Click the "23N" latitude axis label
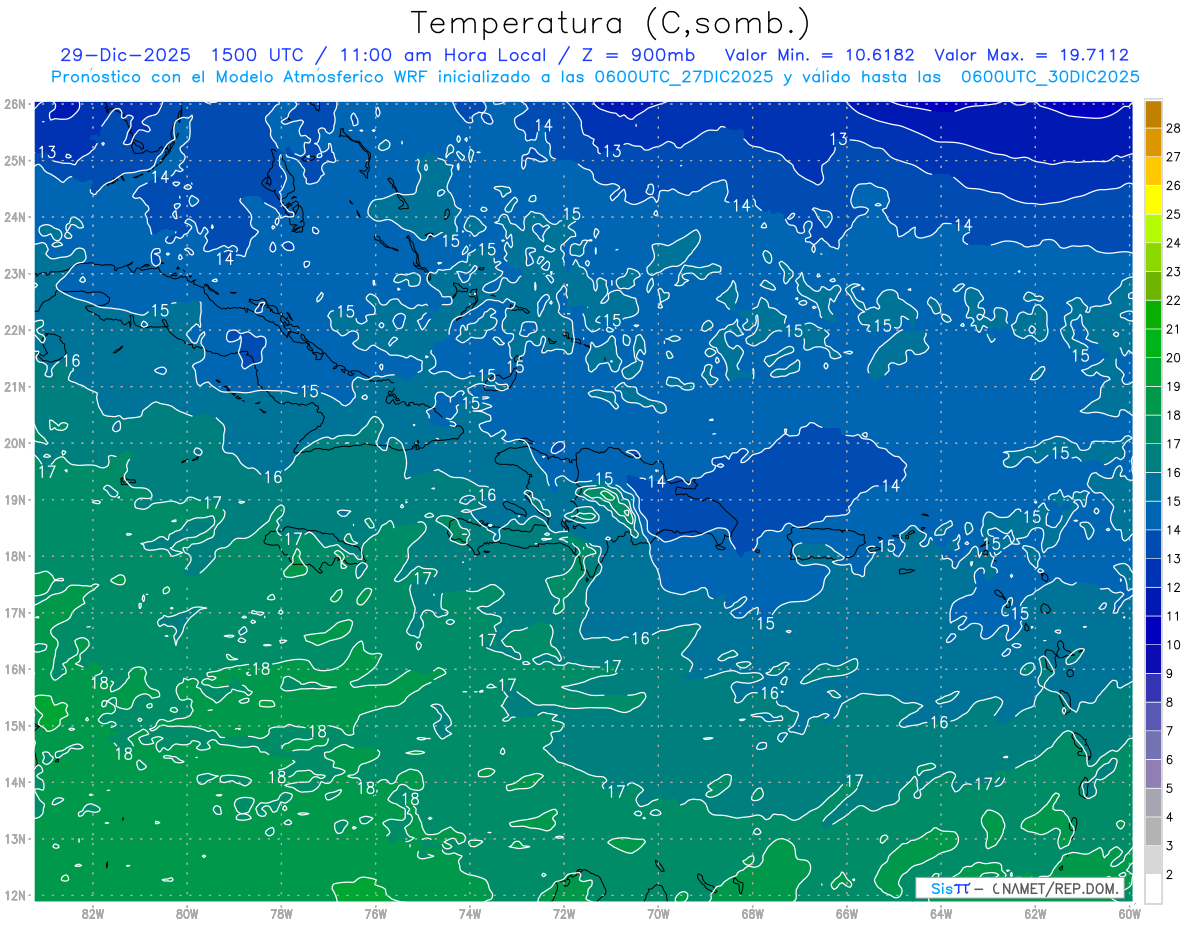Screen dimensions: 1200x927 pyautogui.click(x=15, y=273)
